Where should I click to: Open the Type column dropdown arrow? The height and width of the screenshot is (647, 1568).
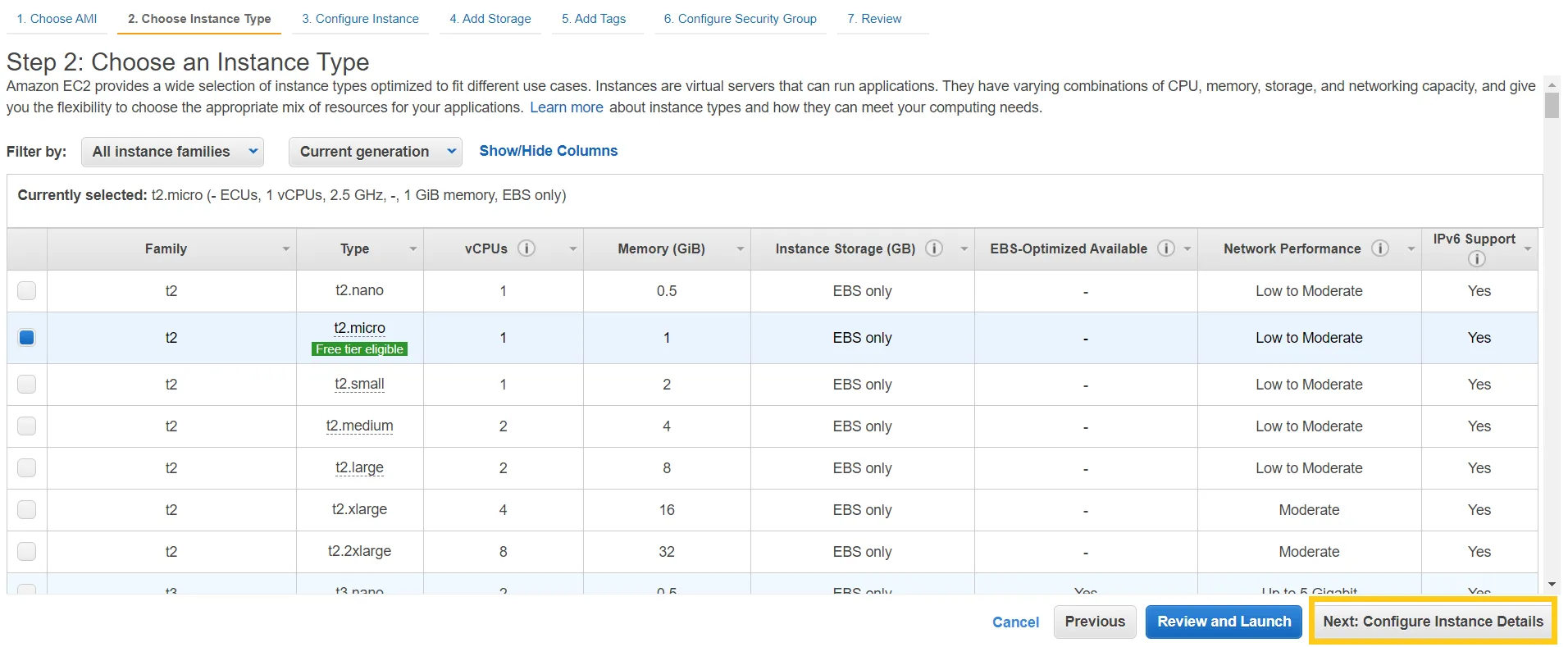point(413,249)
